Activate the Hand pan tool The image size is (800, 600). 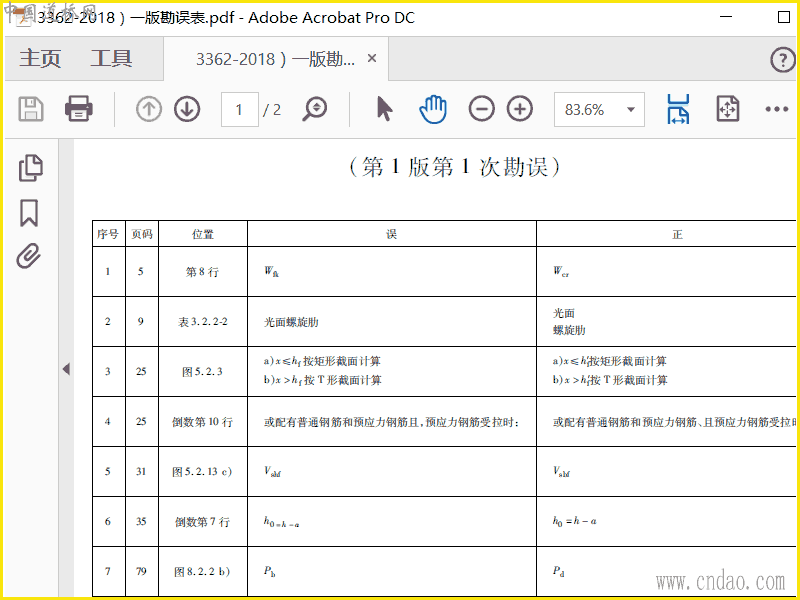tap(433, 109)
